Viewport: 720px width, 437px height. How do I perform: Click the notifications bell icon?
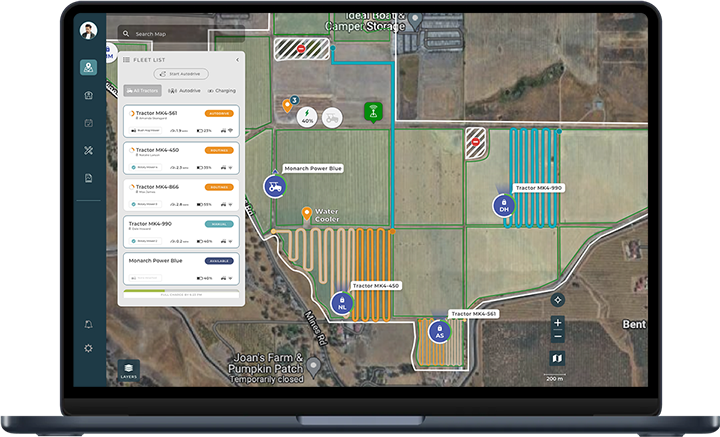[x=89, y=325]
